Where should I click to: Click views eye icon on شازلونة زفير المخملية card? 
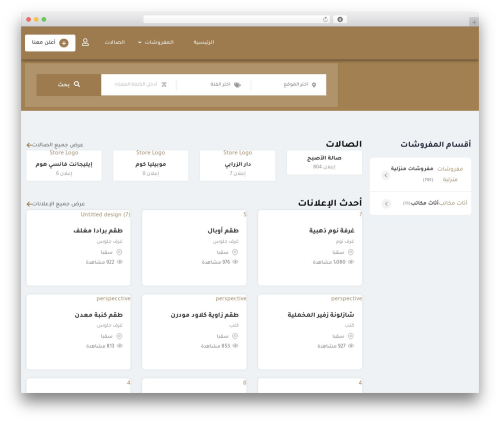351,346
